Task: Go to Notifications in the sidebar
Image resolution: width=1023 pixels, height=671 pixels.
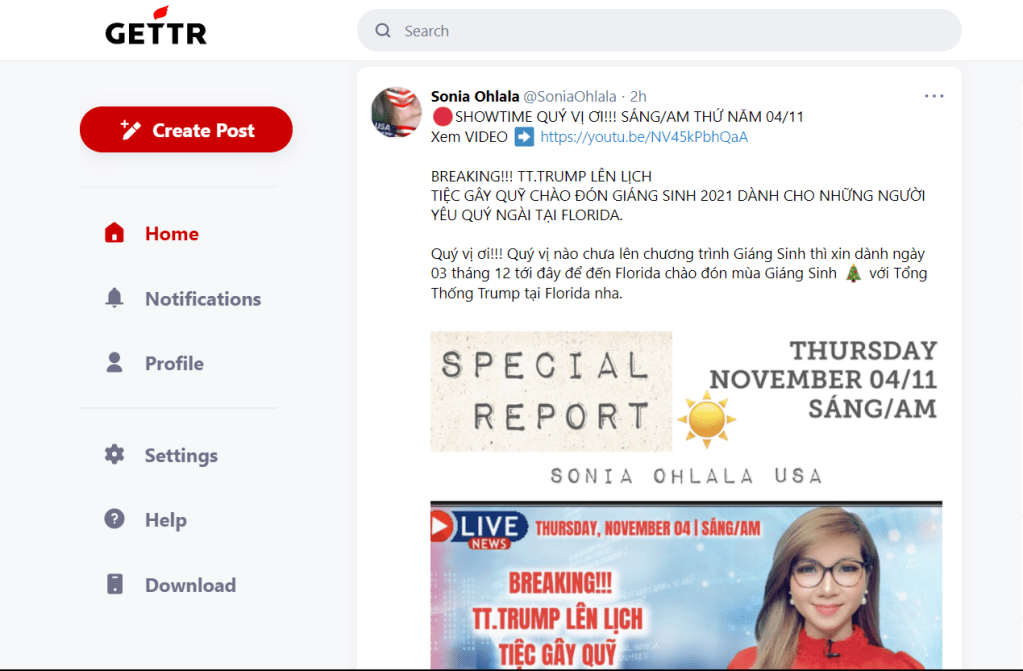Action: pos(202,299)
